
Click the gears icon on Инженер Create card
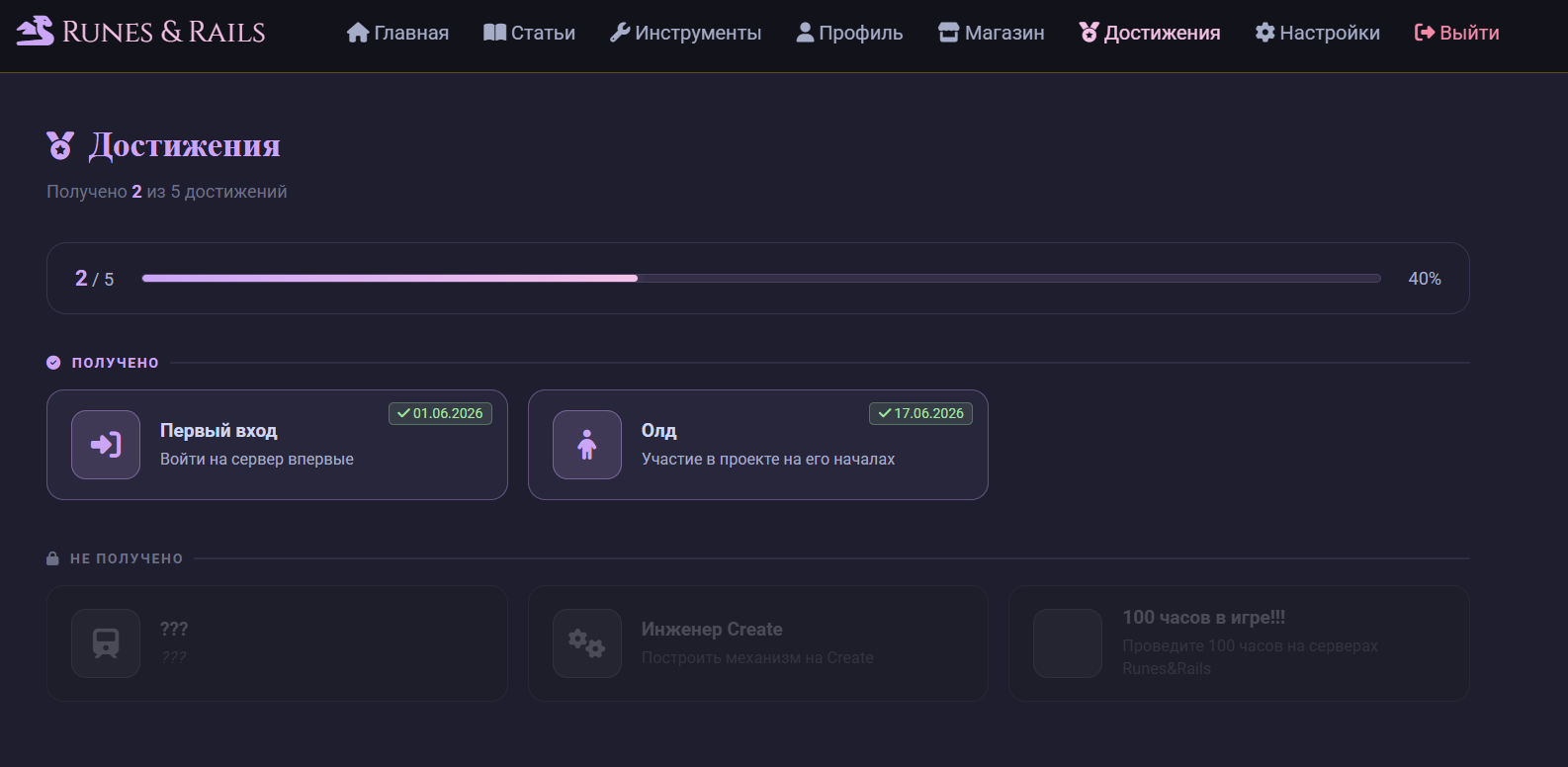587,643
